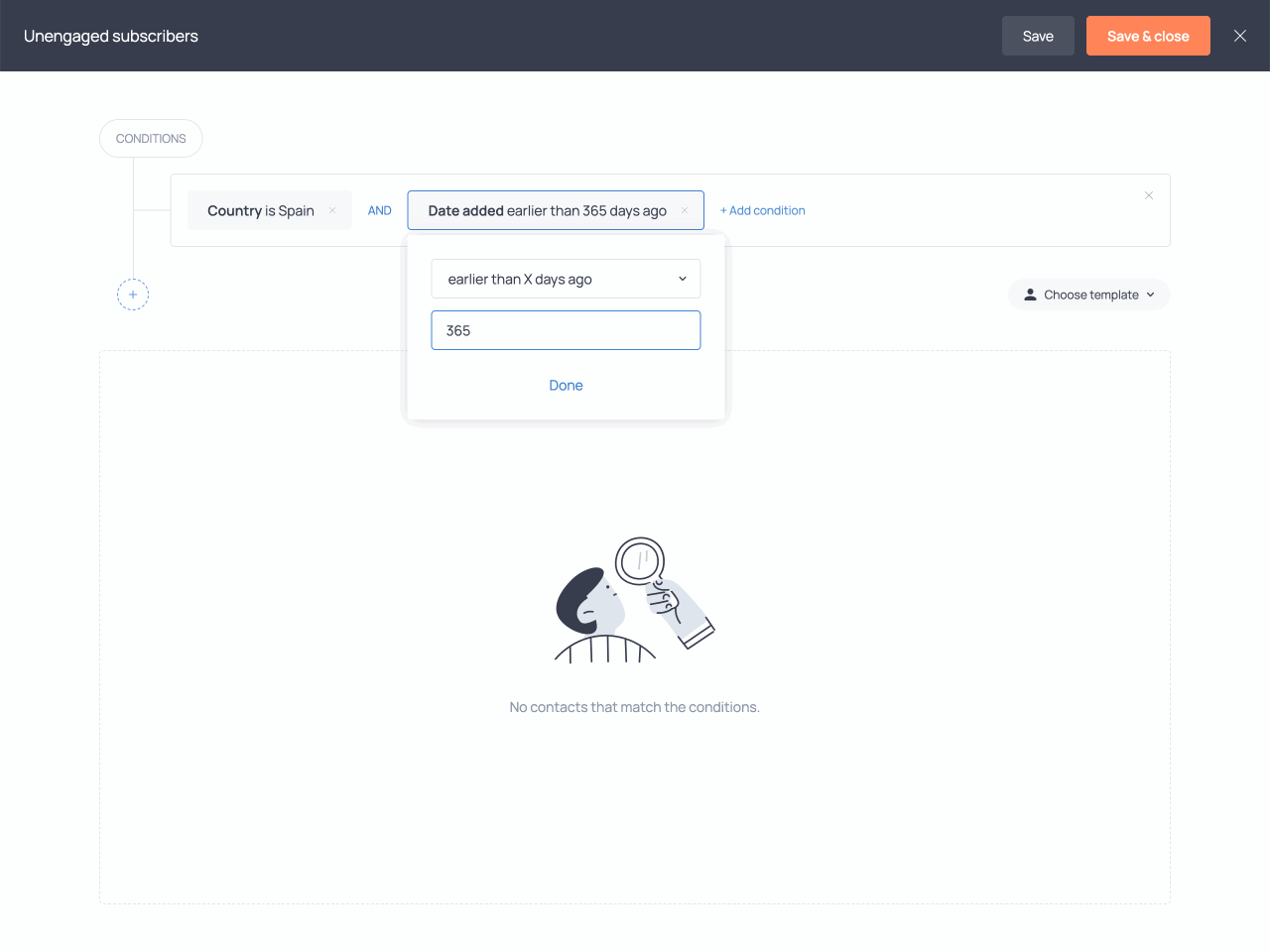
Task: Close the segment editor with the X icon
Action: (x=1239, y=36)
